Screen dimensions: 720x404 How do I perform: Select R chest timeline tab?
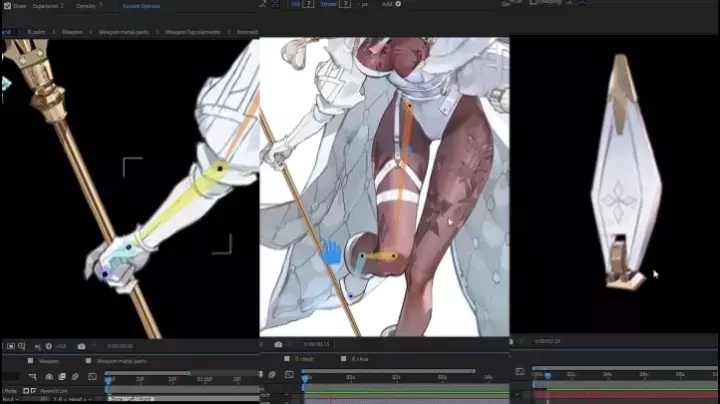coord(304,359)
